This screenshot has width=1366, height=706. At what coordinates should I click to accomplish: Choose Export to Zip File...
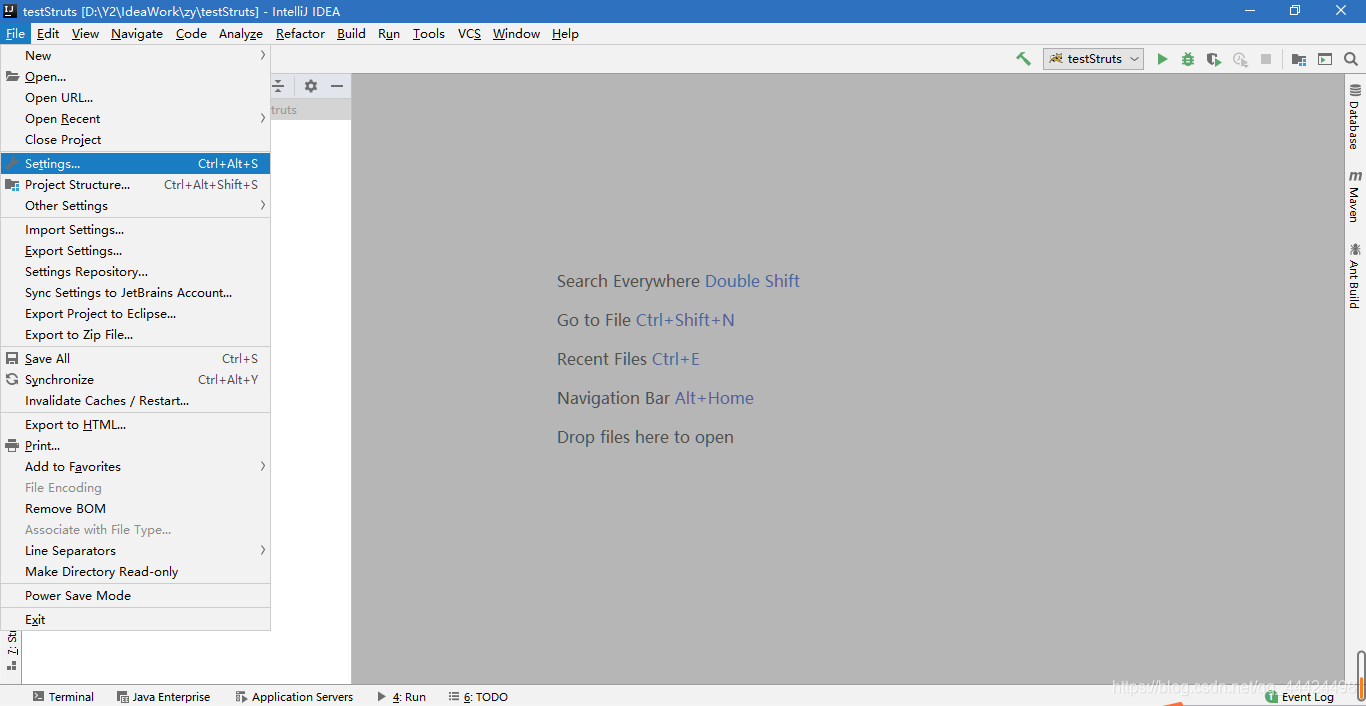pyautogui.click(x=135, y=335)
